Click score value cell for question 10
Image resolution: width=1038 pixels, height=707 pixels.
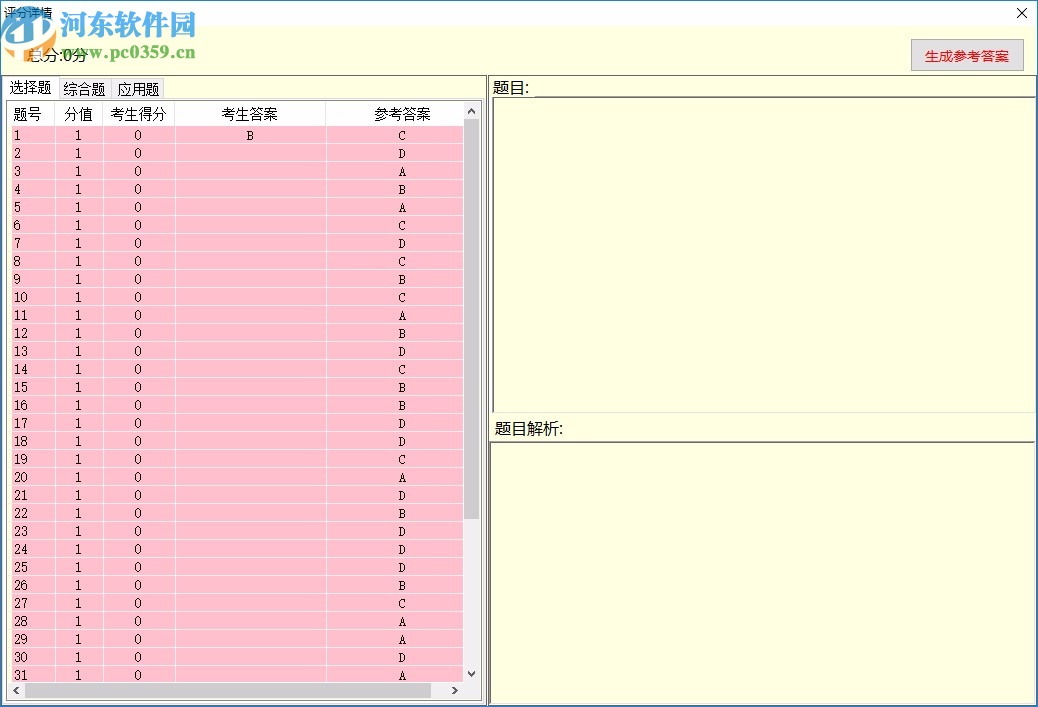tap(79, 297)
